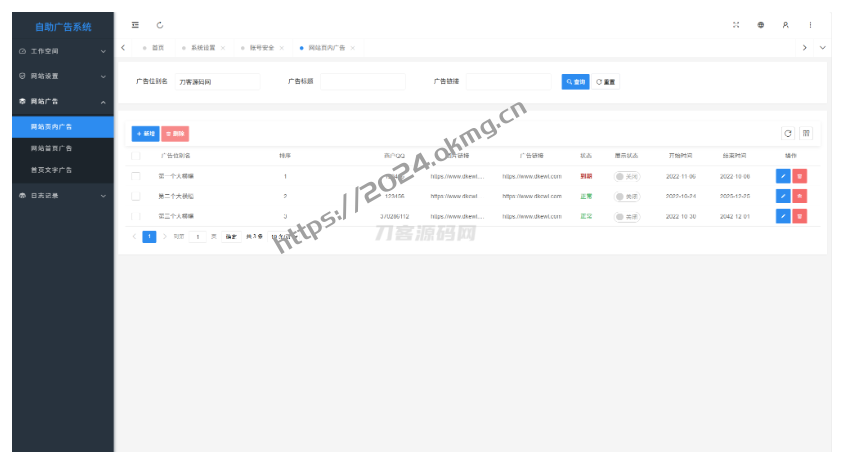Toggle the display status switch in first row
The width and height of the screenshot is (841, 461).
(x=627, y=176)
